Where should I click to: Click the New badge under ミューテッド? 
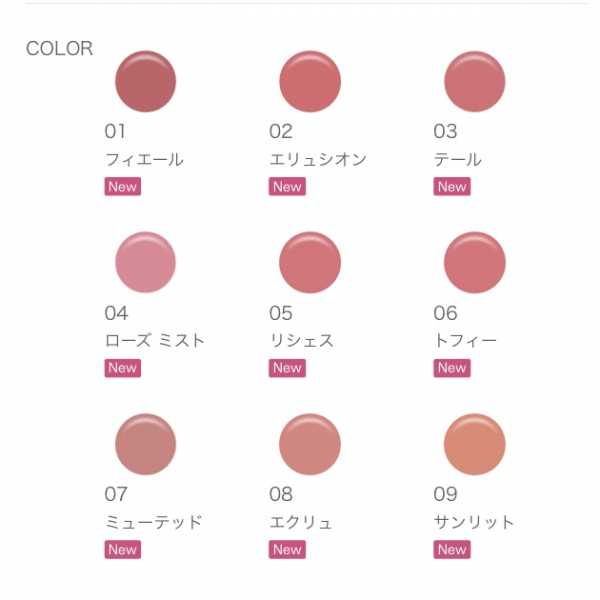(122, 549)
